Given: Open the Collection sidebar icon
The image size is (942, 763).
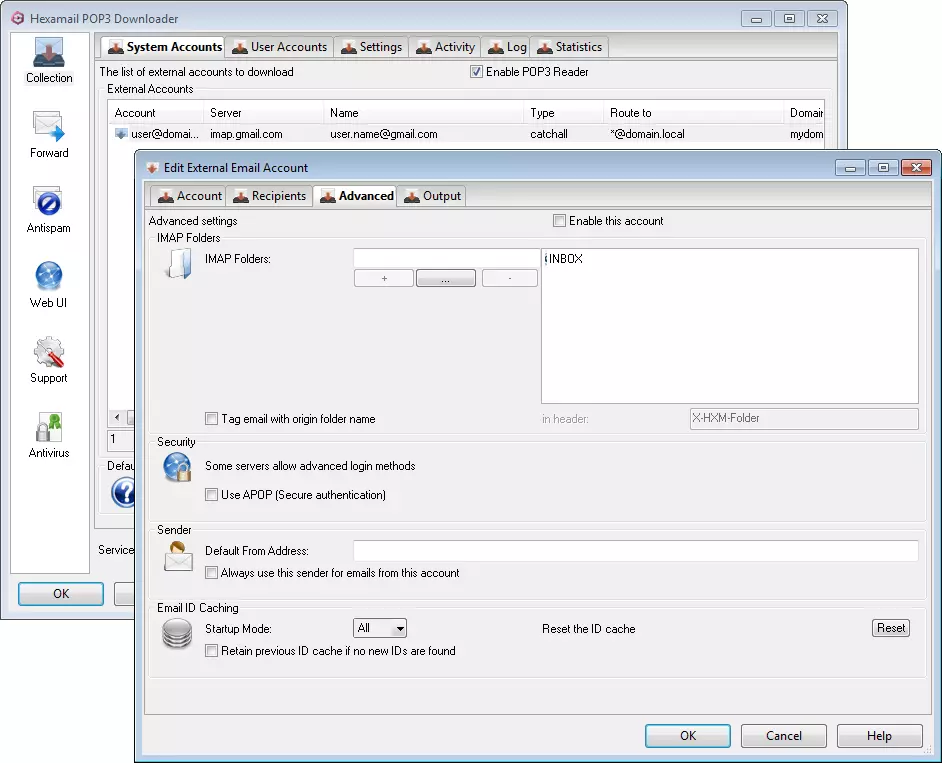Looking at the screenshot, I should [x=49, y=54].
